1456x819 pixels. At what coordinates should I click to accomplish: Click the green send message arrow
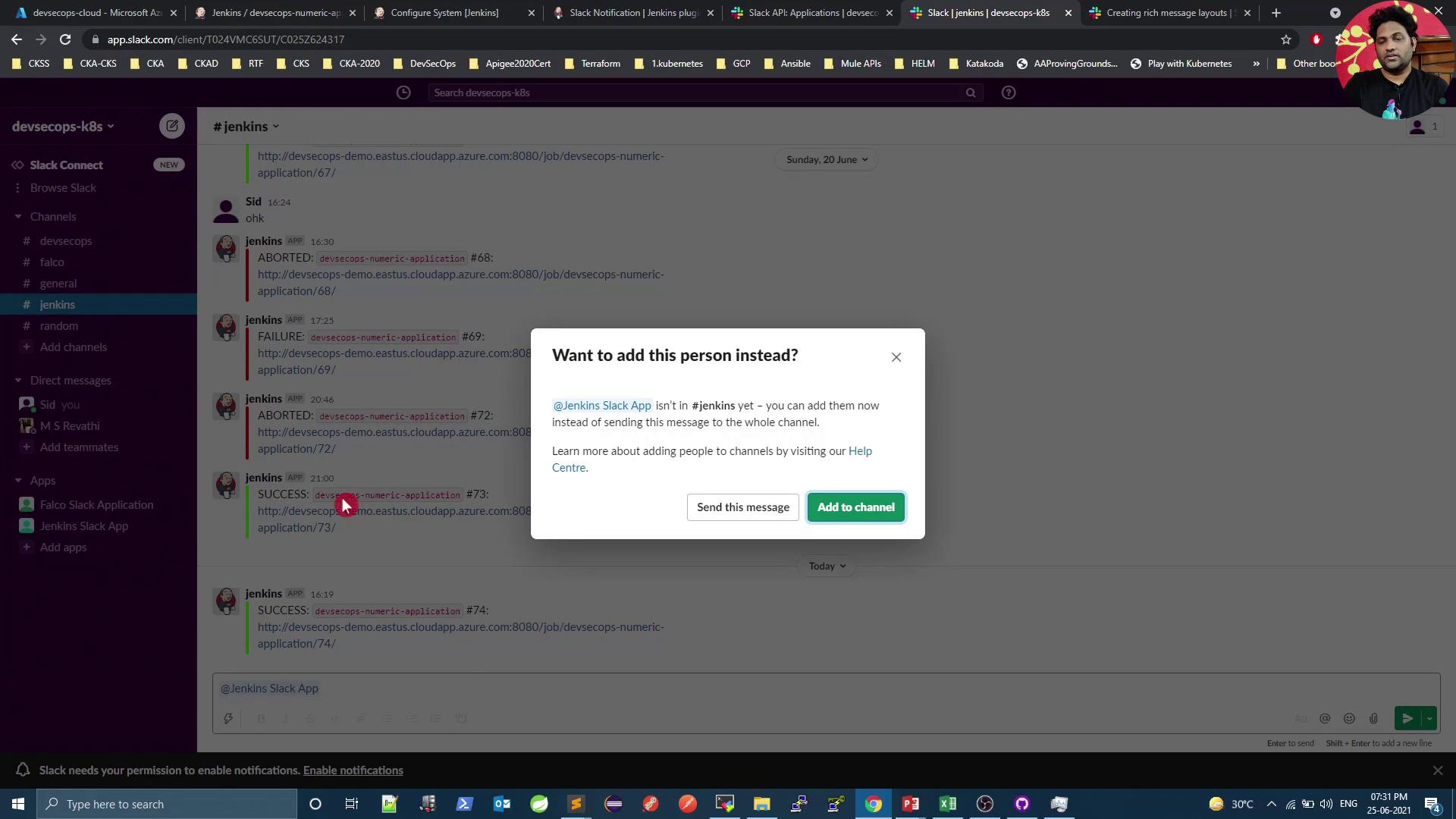[x=1407, y=718]
